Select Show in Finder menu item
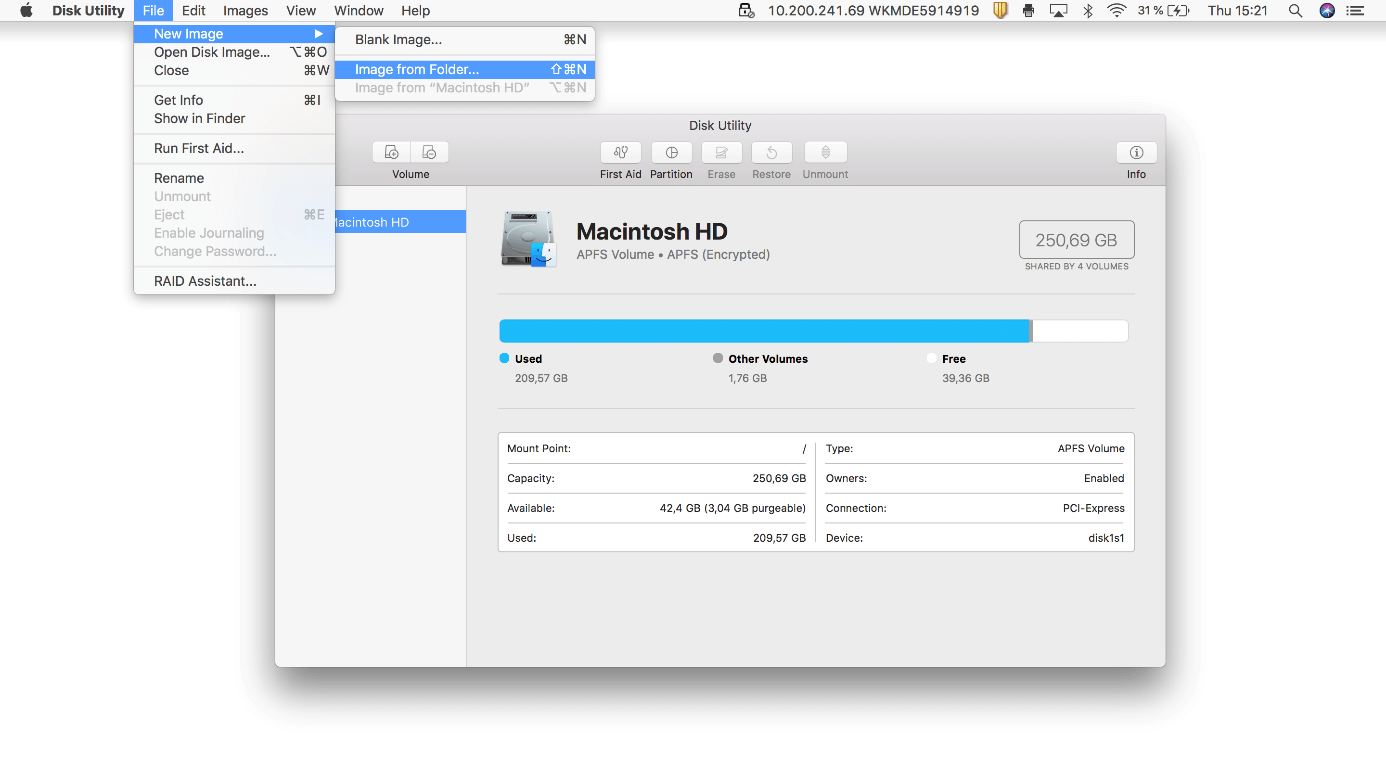 click(234, 118)
